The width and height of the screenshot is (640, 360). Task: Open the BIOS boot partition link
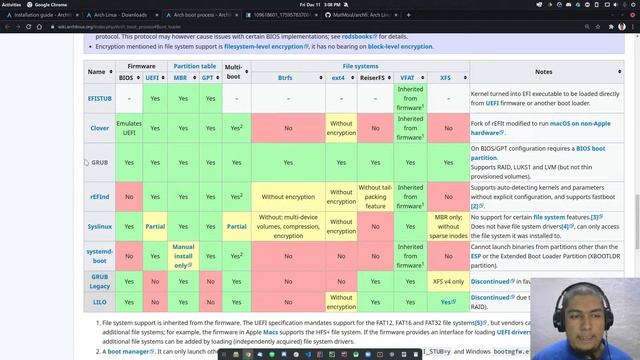coord(538,153)
